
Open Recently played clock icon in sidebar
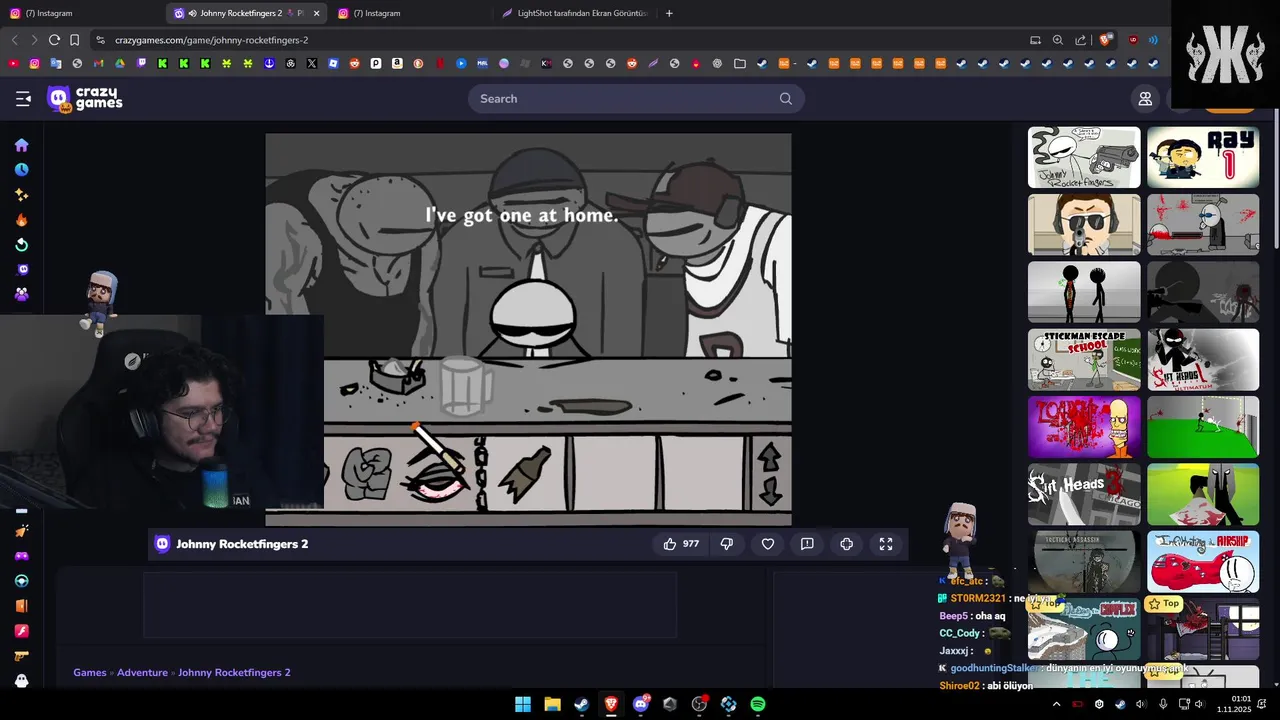pos(21,170)
